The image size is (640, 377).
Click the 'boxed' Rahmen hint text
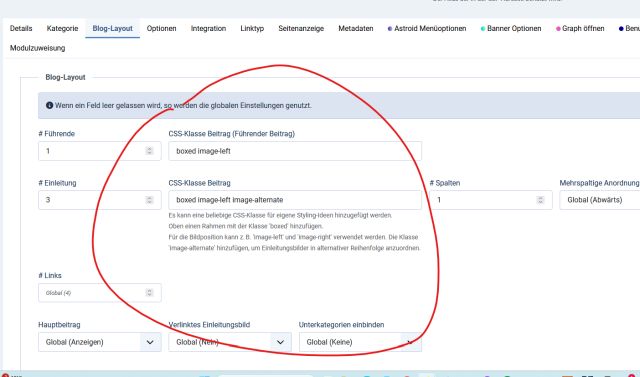246,226
